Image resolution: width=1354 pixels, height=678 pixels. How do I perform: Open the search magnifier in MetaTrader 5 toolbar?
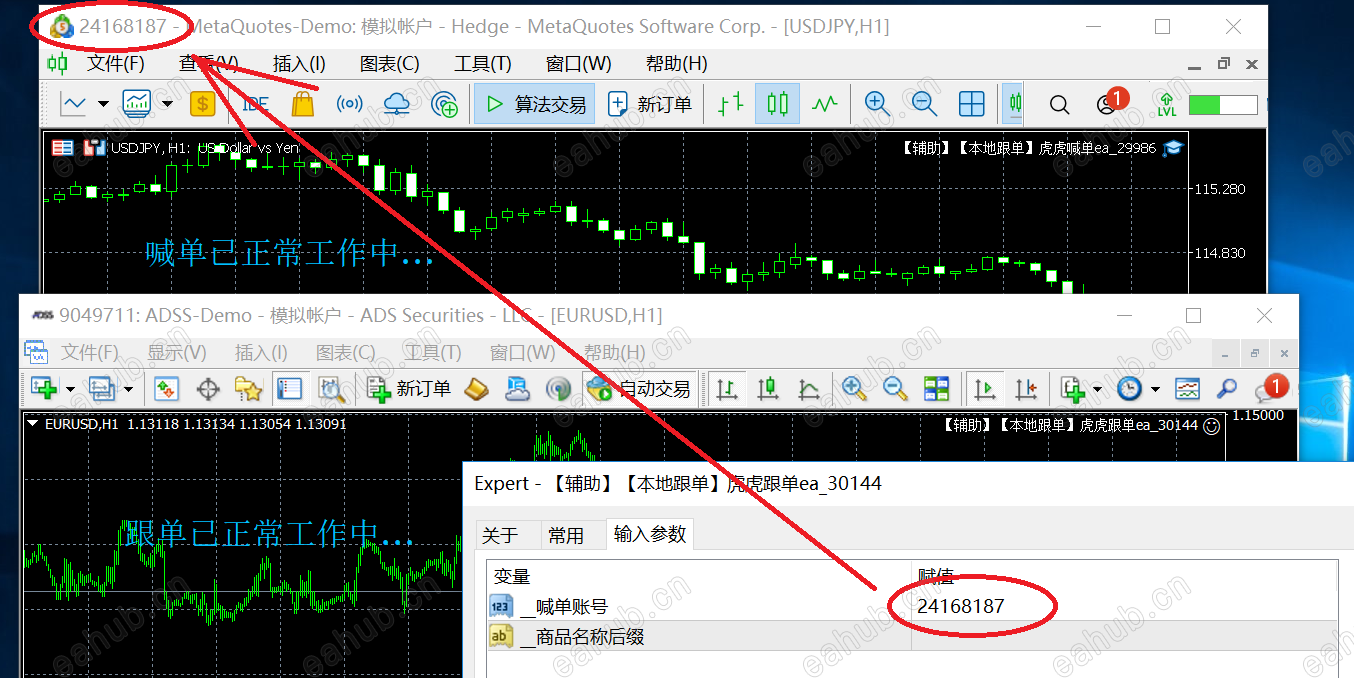[x=1059, y=104]
